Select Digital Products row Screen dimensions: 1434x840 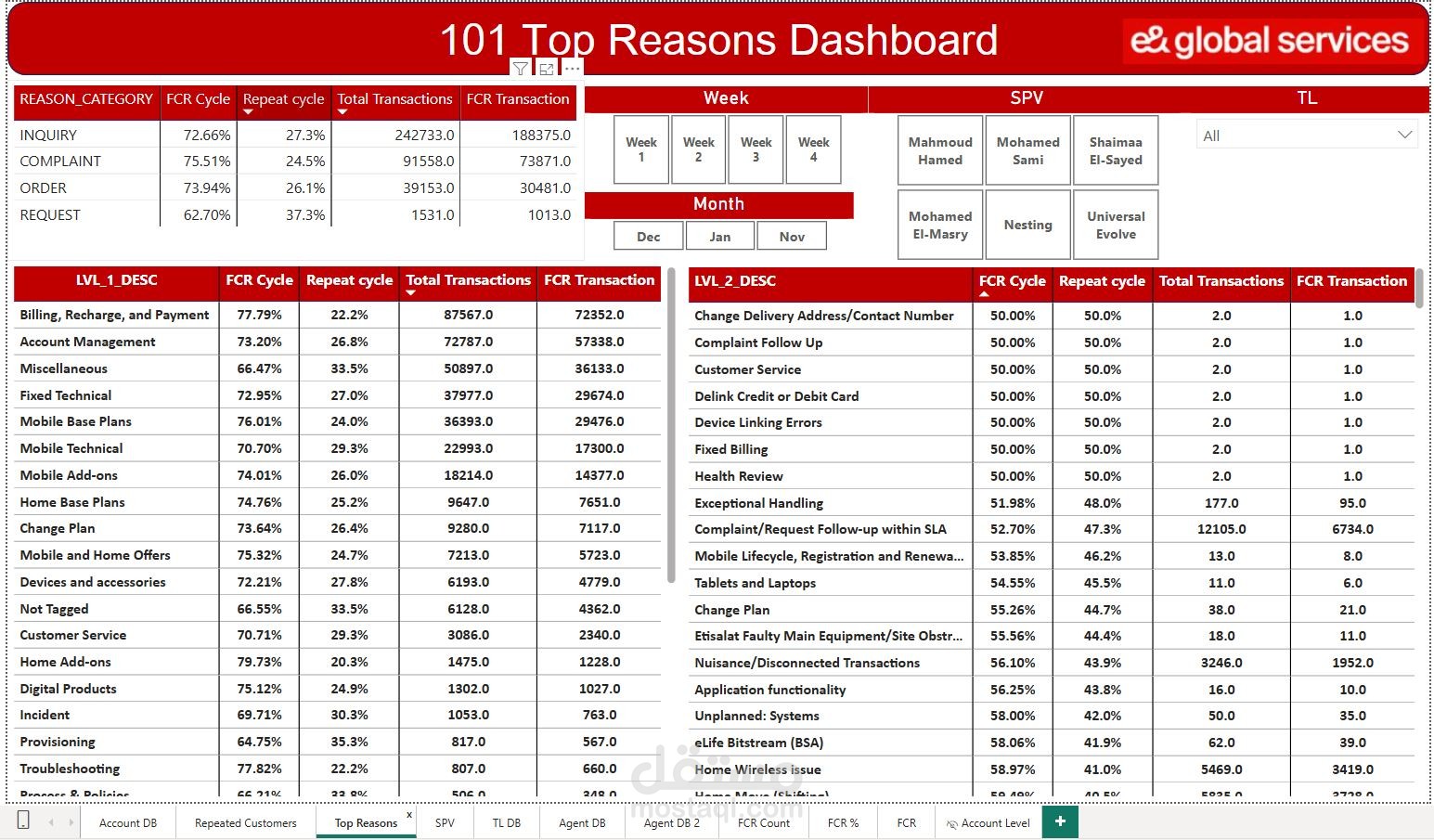[x=338, y=689]
